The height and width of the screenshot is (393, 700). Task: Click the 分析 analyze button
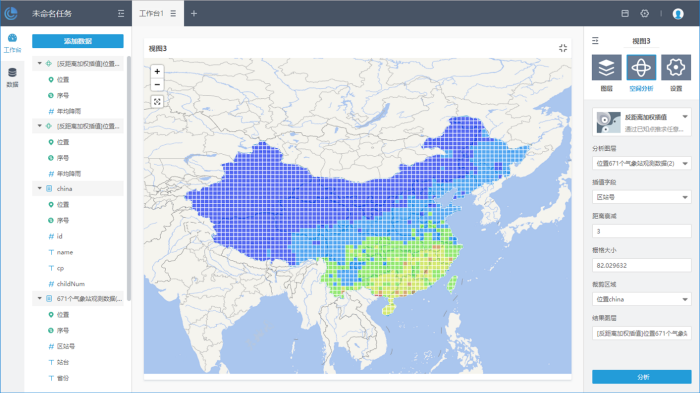(642, 377)
